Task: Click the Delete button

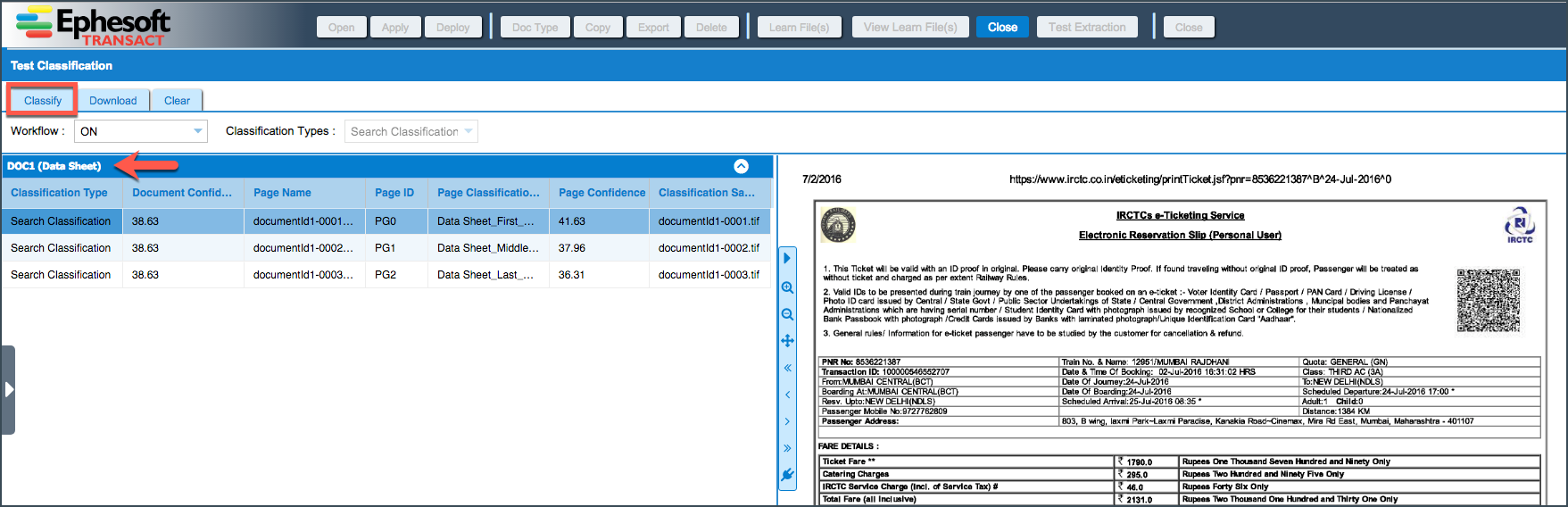Action: coord(711,28)
